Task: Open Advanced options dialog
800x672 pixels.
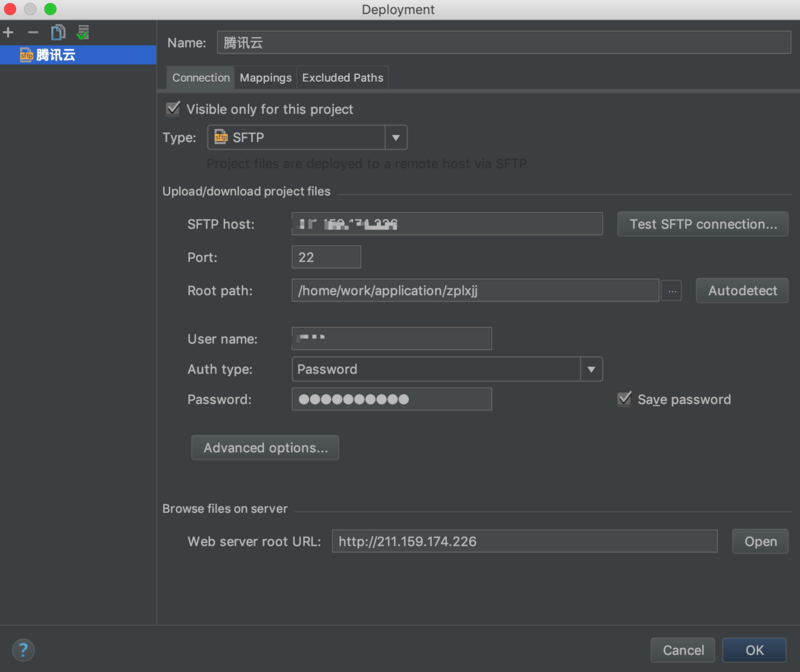Action: (265, 447)
